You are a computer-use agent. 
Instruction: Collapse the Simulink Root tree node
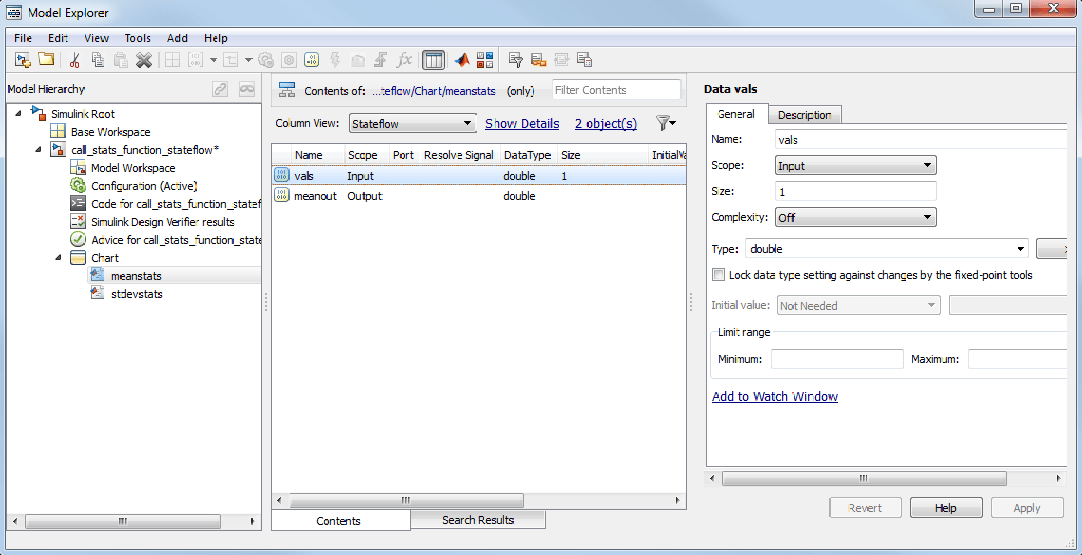pyautogui.click(x=17, y=113)
